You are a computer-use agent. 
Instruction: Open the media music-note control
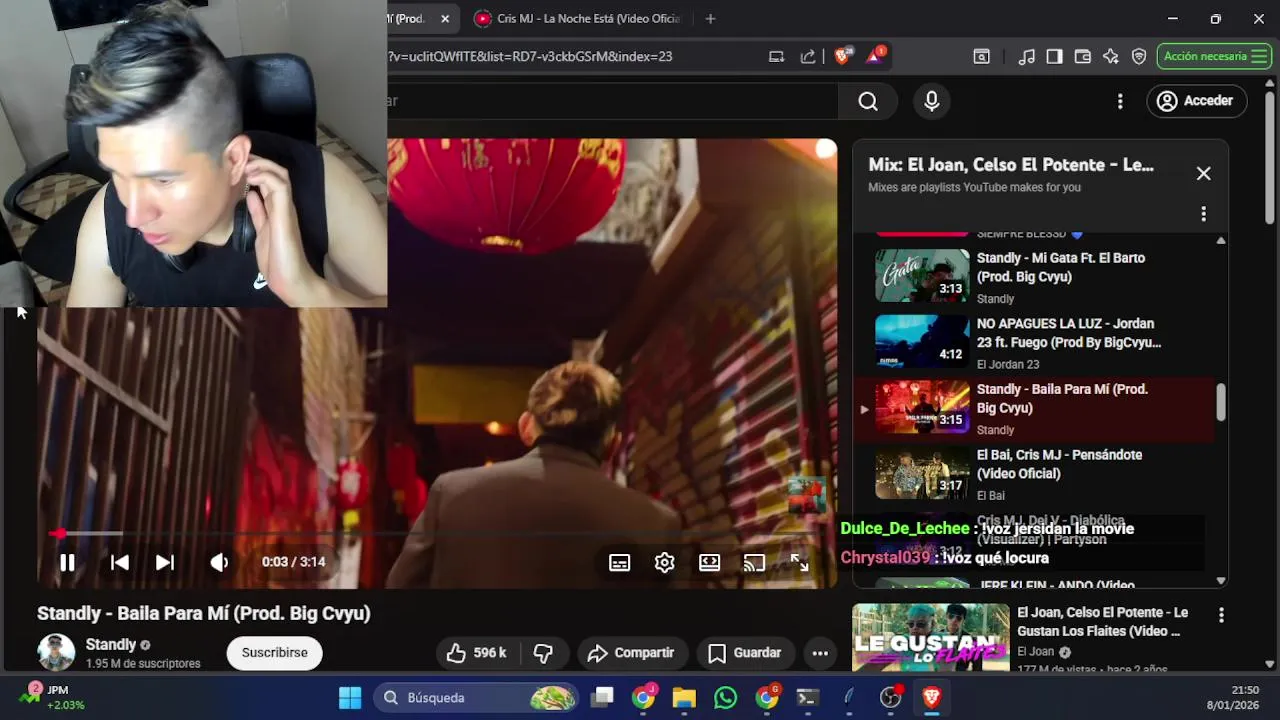(x=1026, y=57)
